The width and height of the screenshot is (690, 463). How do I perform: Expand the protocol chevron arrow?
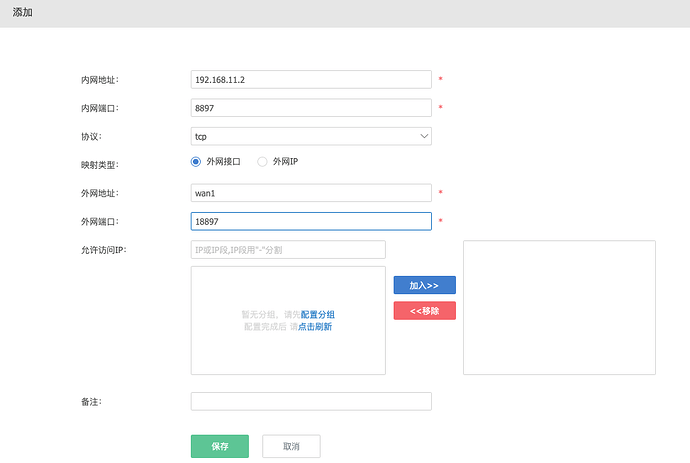click(x=424, y=136)
